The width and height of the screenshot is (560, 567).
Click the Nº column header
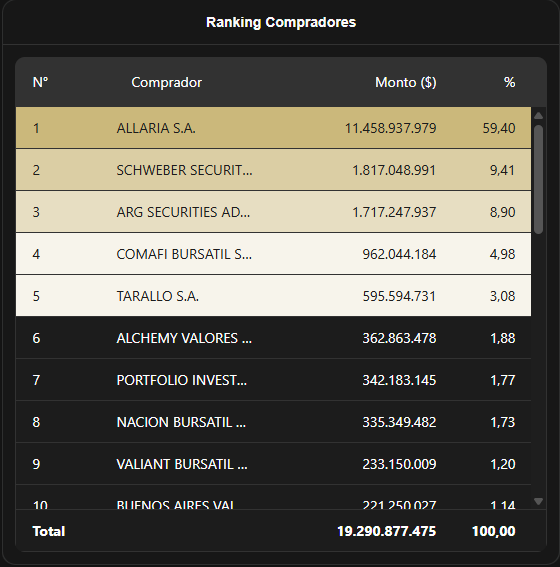[x=40, y=82]
